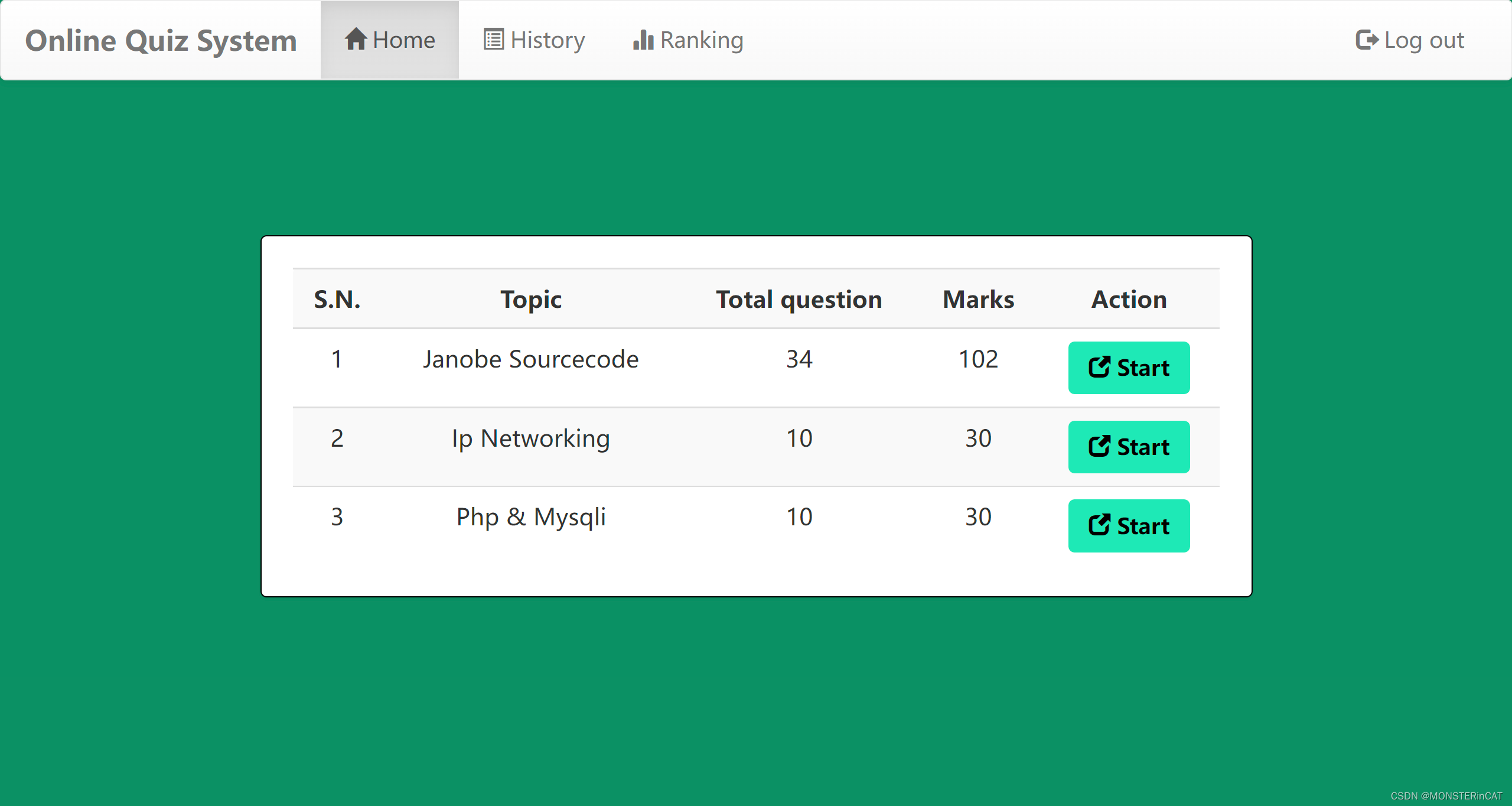
Task: Click the Home house icon
Action: pos(356,40)
